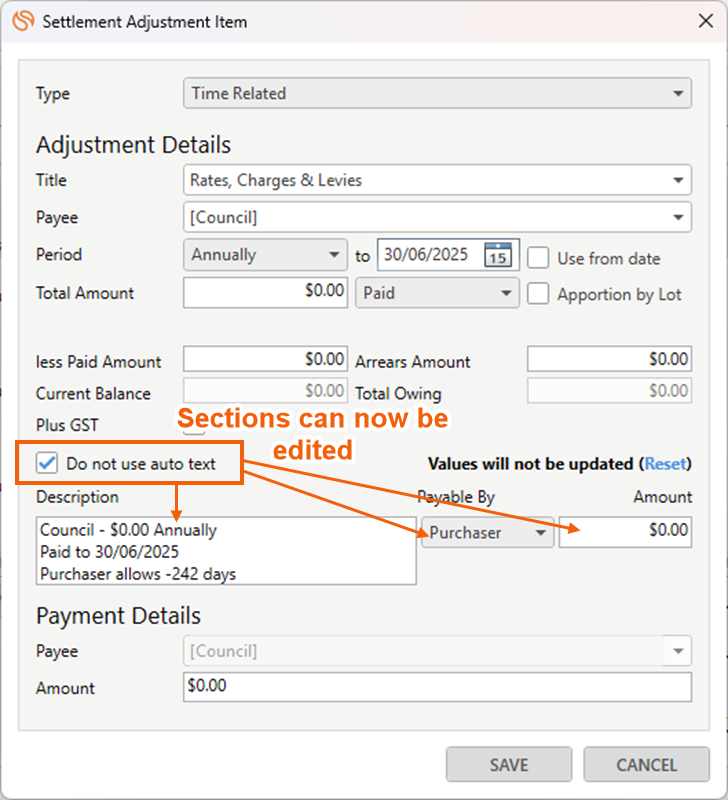Open the Paid status dropdown
Viewport: 728px width, 800px height.
pyautogui.click(x=437, y=293)
